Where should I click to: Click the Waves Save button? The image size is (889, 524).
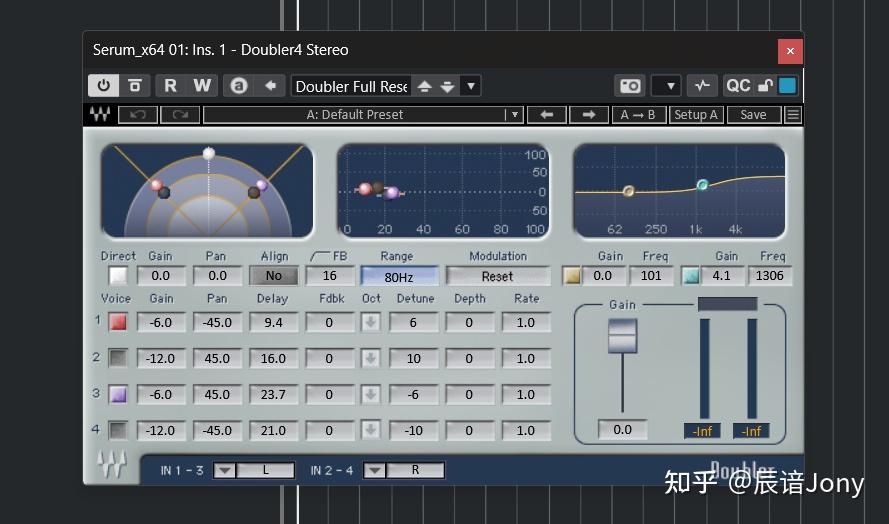pyautogui.click(x=753, y=115)
